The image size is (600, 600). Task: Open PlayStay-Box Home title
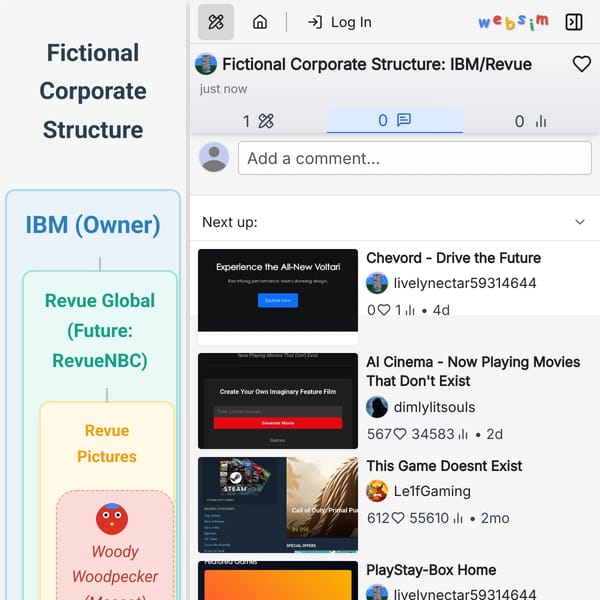coord(431,570)
